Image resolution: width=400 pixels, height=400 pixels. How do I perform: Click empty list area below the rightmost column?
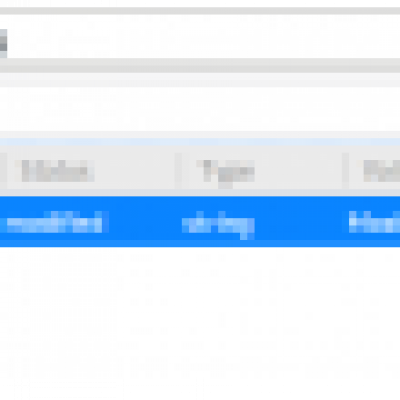373,323
